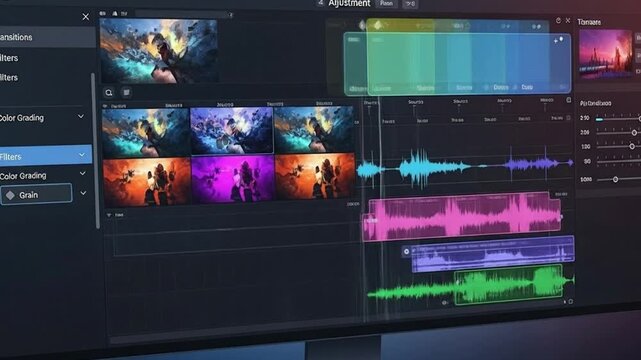The width and height of the screenshot is (641, 360).
Task: Expand the upper Color Grading section chevron
Action: click(x=81, y=116)
